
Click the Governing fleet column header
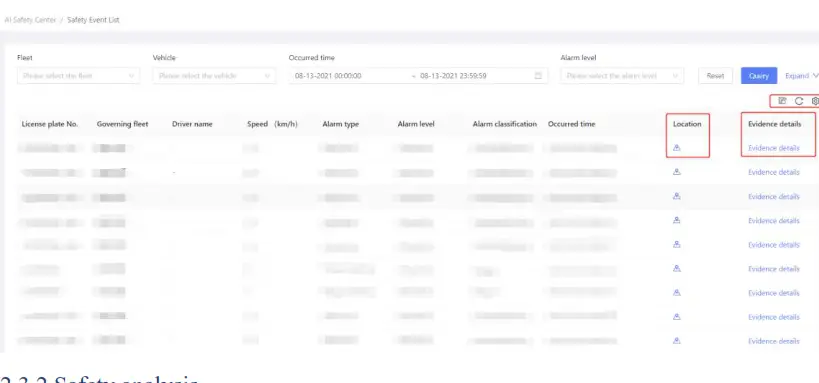point(122,124)
